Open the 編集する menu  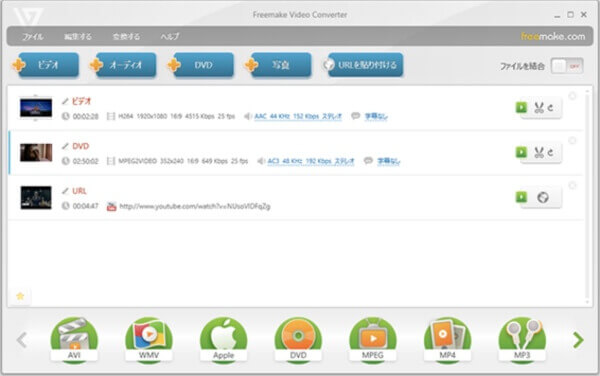click(x=78, y=37)
